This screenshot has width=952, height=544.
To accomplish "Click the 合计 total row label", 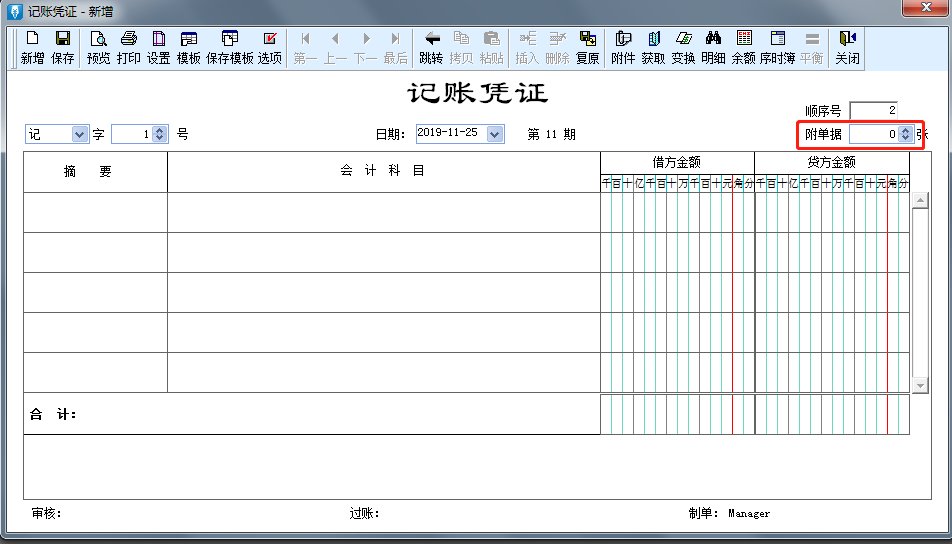I will point(53,415).
